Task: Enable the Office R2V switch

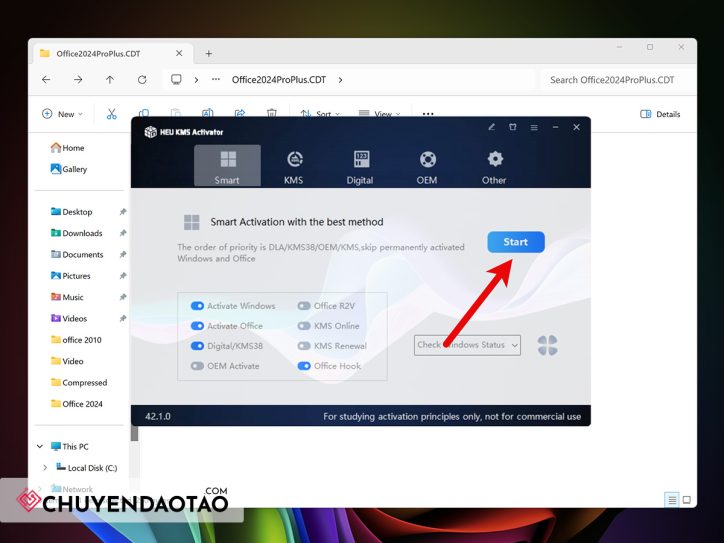Action: 304,306
